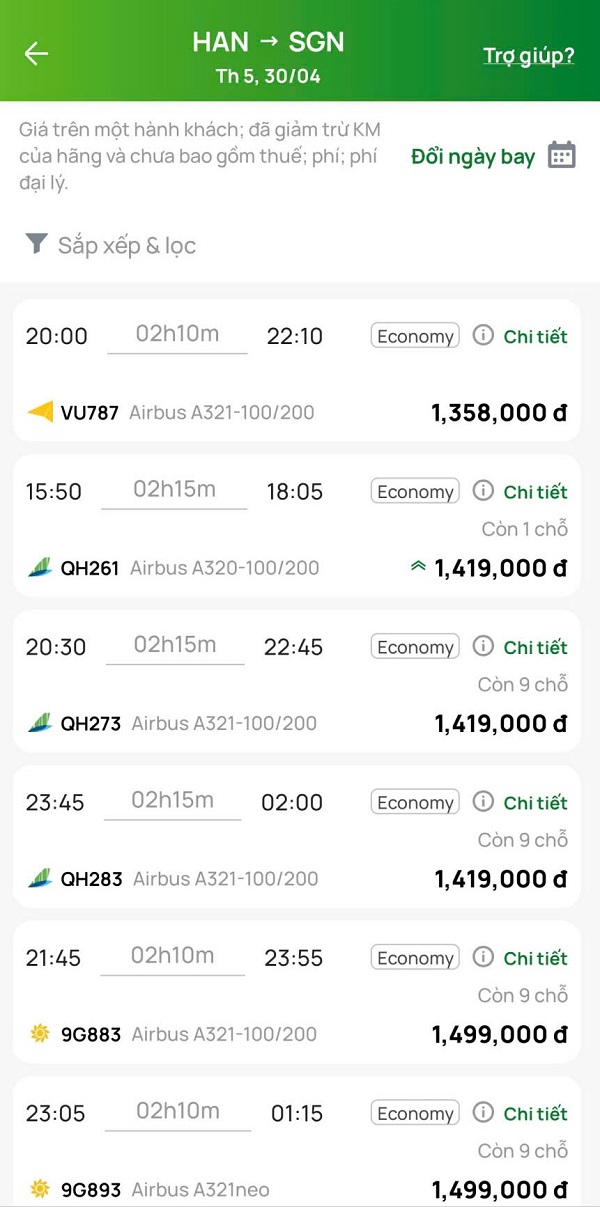Tap the Bamboo Airways logo on QH283
This screenshot has height=1207, width=600.
pos(40,878)
